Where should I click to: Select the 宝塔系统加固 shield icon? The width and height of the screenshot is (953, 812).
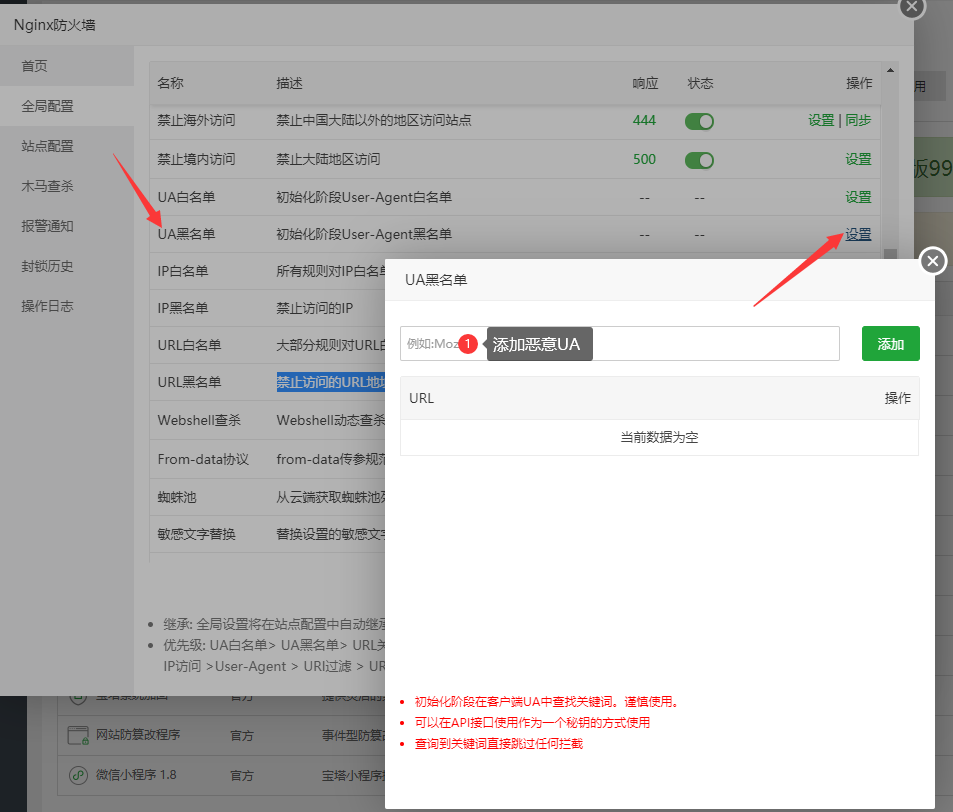click(77, 697)
